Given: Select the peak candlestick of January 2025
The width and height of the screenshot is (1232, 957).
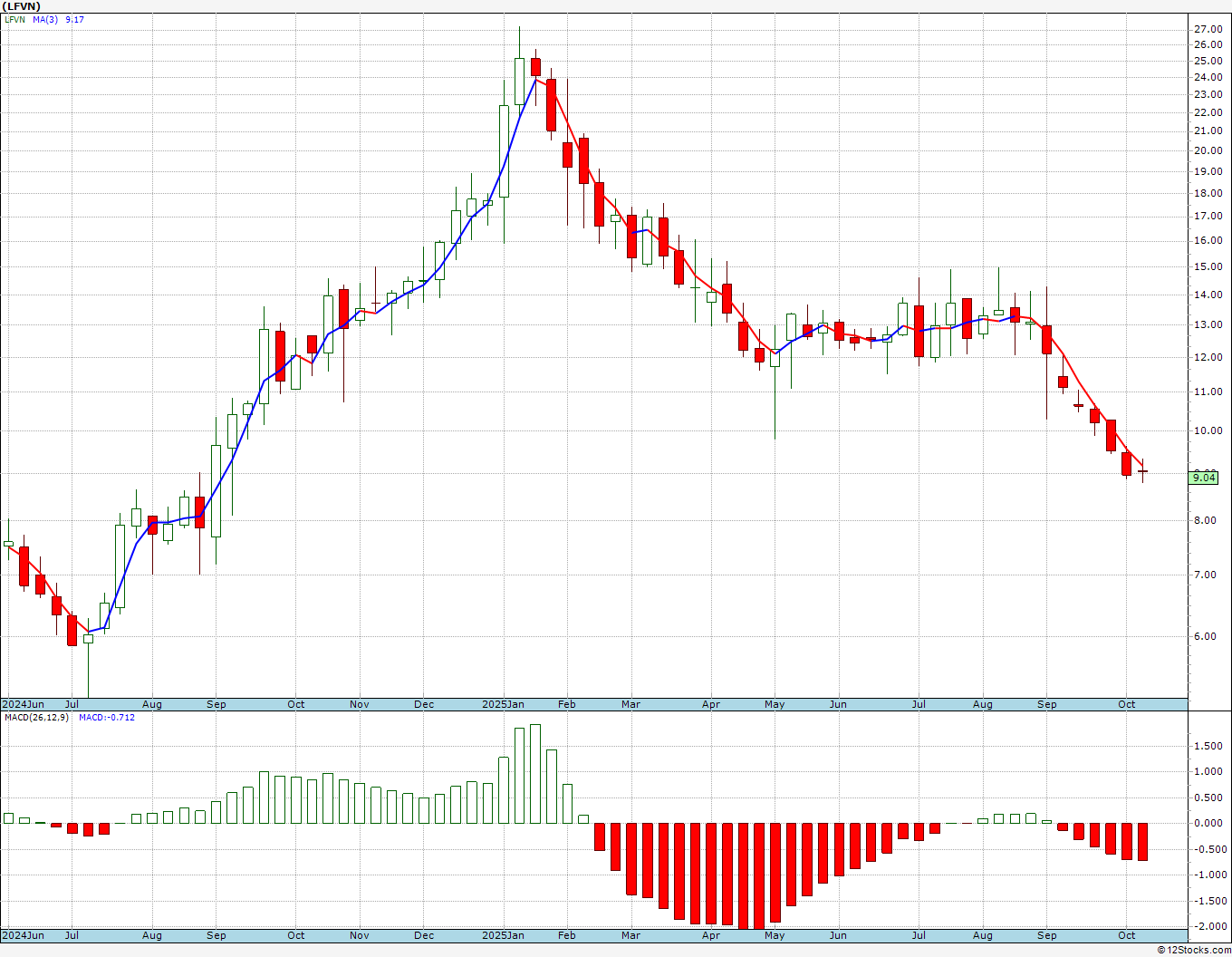Looking at the screenshot, I should point(519,81).
